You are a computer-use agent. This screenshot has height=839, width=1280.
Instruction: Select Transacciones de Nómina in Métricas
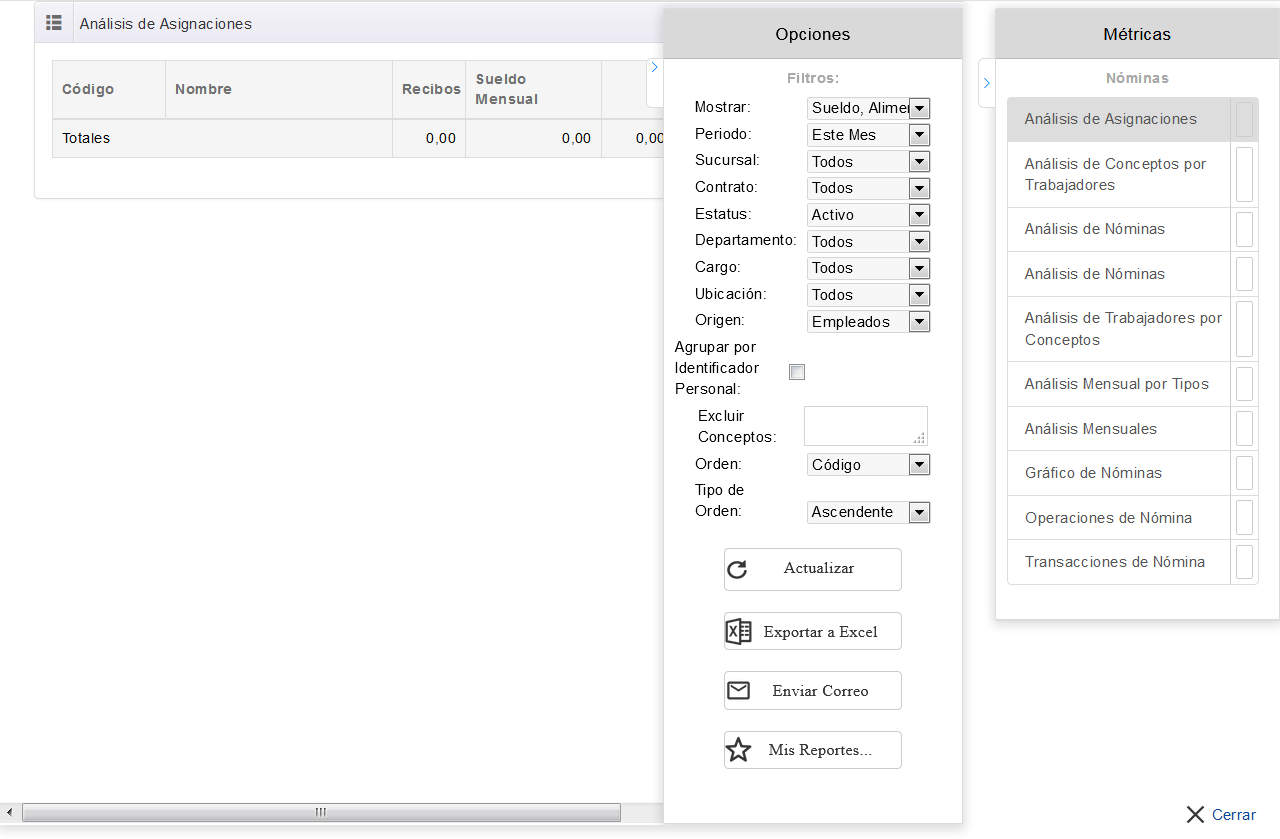(x=1114, y=562)
